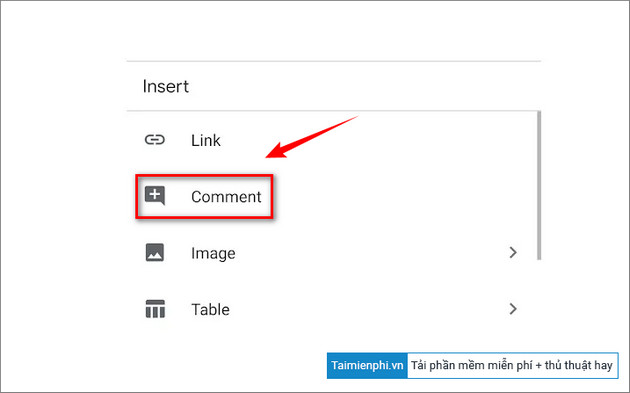The height and width of the screenshot is (393, 630).
Task: Expand the Table submenu arrow
Action: click(513, 309)
